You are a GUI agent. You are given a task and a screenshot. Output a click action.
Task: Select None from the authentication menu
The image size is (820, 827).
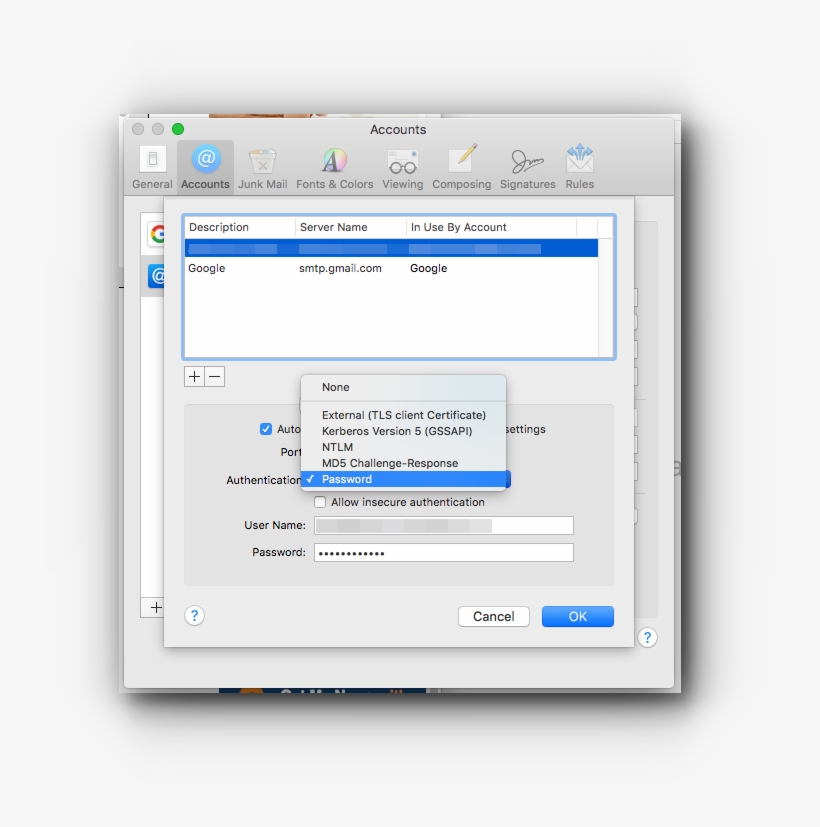coord(335,387)
